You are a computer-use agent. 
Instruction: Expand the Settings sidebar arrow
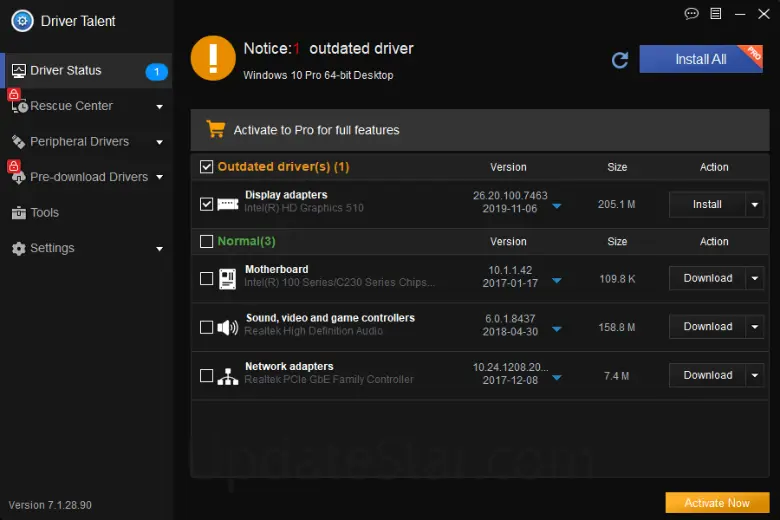coord(159,249)
